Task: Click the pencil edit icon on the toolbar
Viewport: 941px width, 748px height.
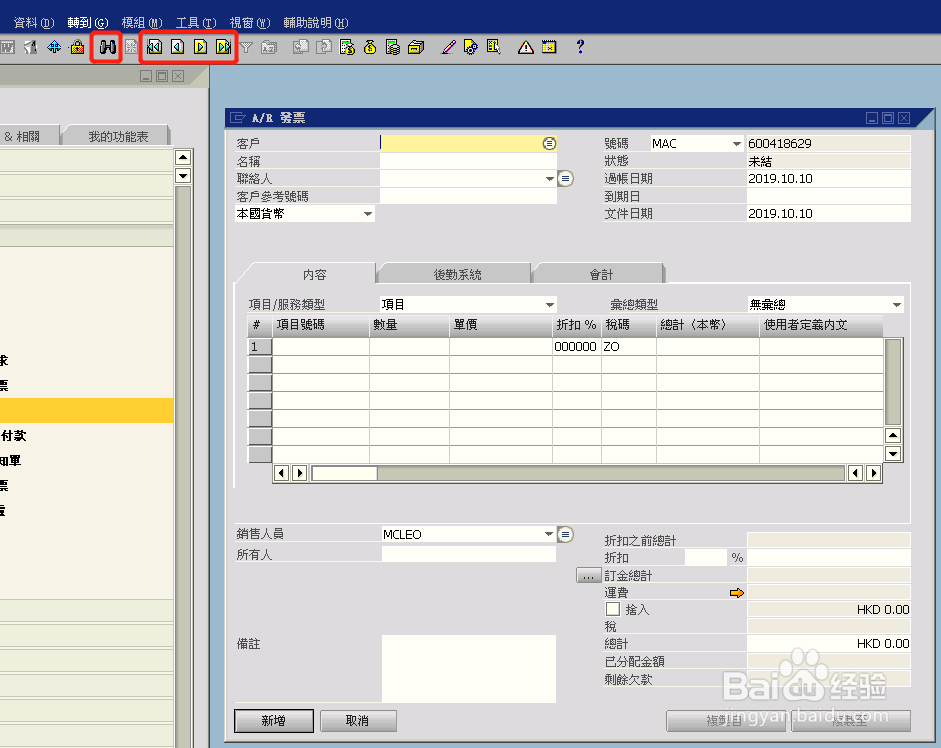Action: tap(449, 46)
